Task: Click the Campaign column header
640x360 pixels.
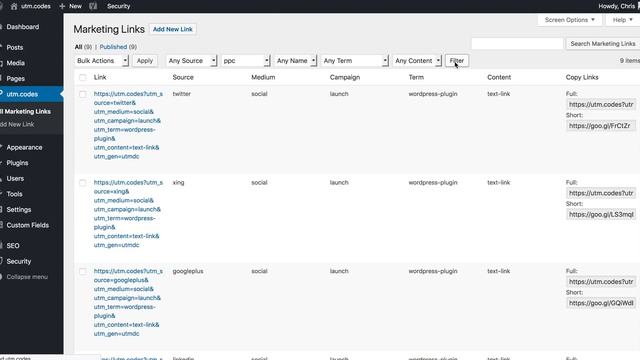Action: pyautogui.click(x=345, y=77)
